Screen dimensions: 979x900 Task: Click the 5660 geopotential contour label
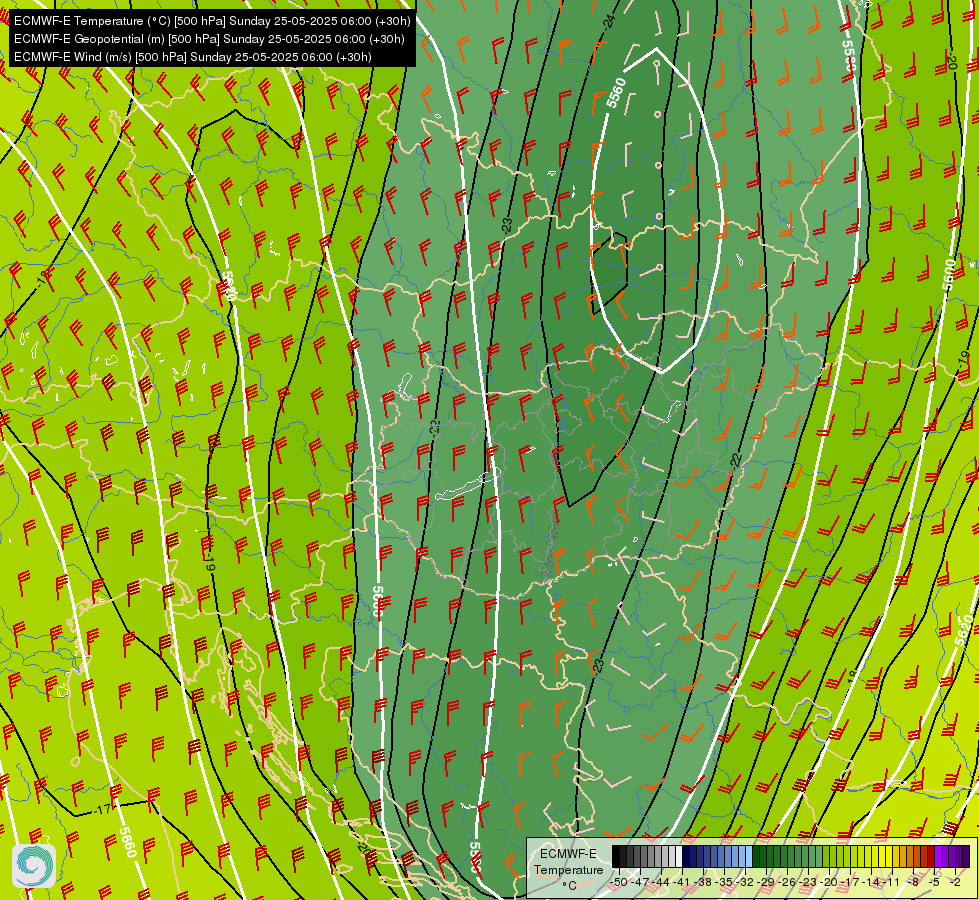(127, 842)
